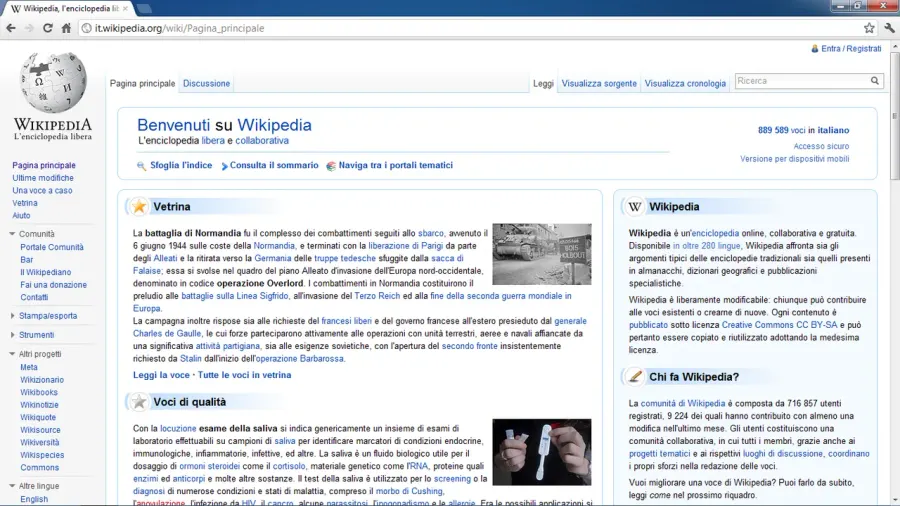900x506 pixels.
Task: Open Tutte le voci in vetrina
Action: (x=245, y=375)
